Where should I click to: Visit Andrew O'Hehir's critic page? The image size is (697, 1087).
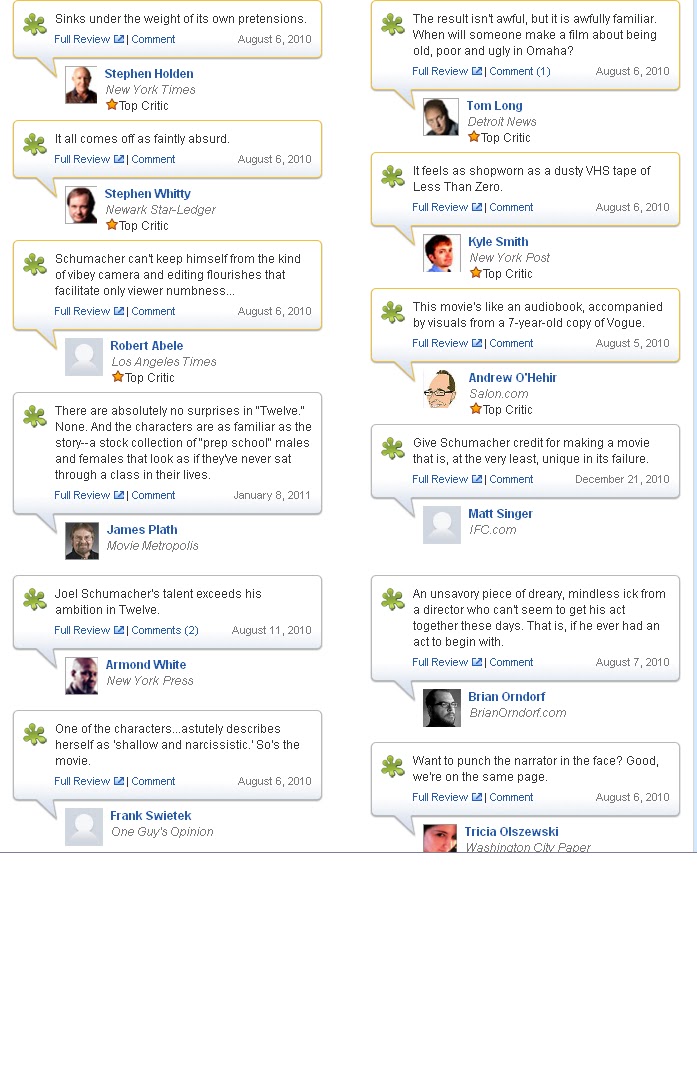coord(513,378)
